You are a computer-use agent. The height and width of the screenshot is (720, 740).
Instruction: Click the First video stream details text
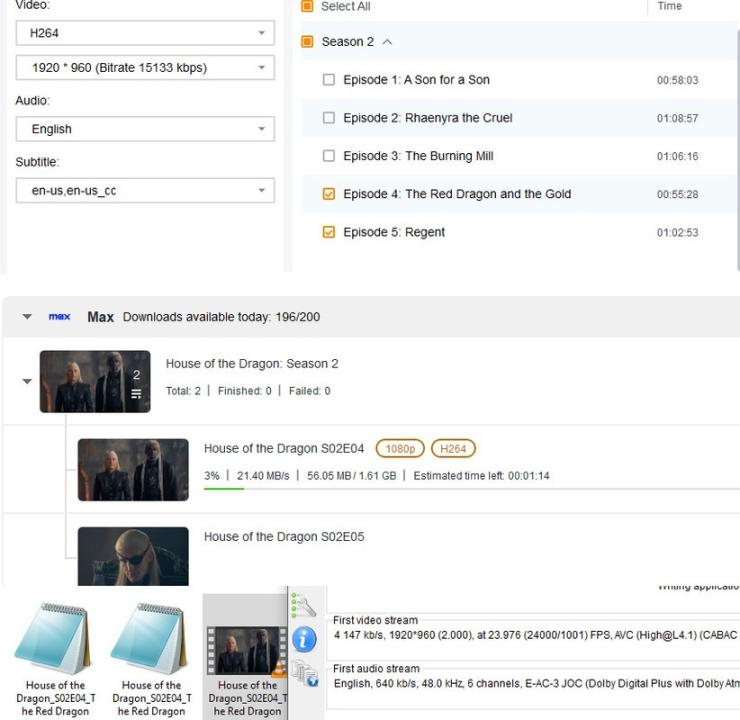[536, 635]
